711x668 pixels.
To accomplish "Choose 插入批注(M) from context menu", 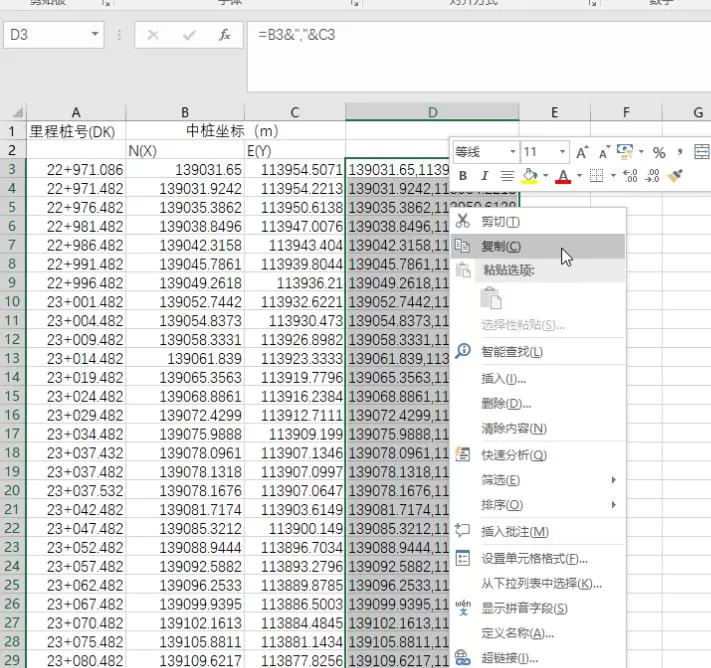I will click(x=538, y=531).
